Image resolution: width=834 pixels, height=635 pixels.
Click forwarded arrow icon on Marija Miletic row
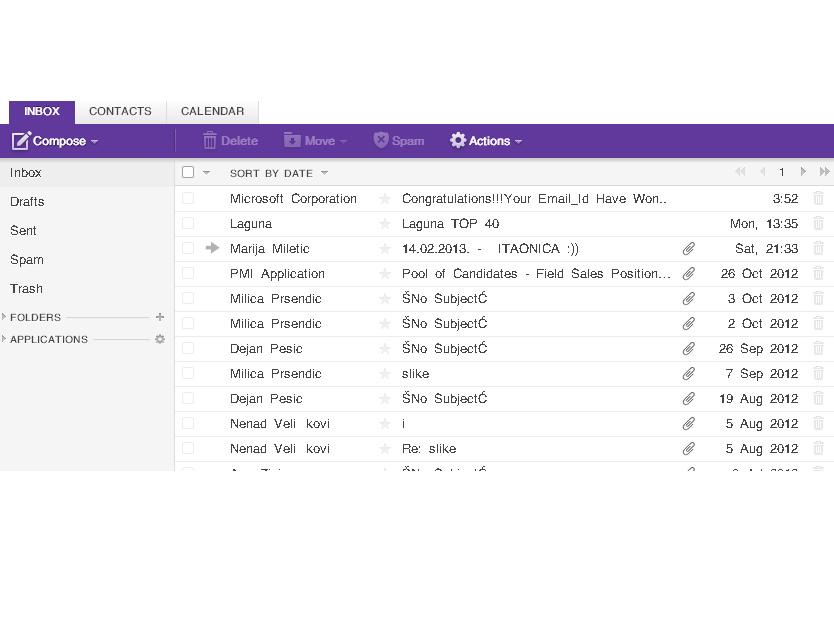(x=212, y=247)
